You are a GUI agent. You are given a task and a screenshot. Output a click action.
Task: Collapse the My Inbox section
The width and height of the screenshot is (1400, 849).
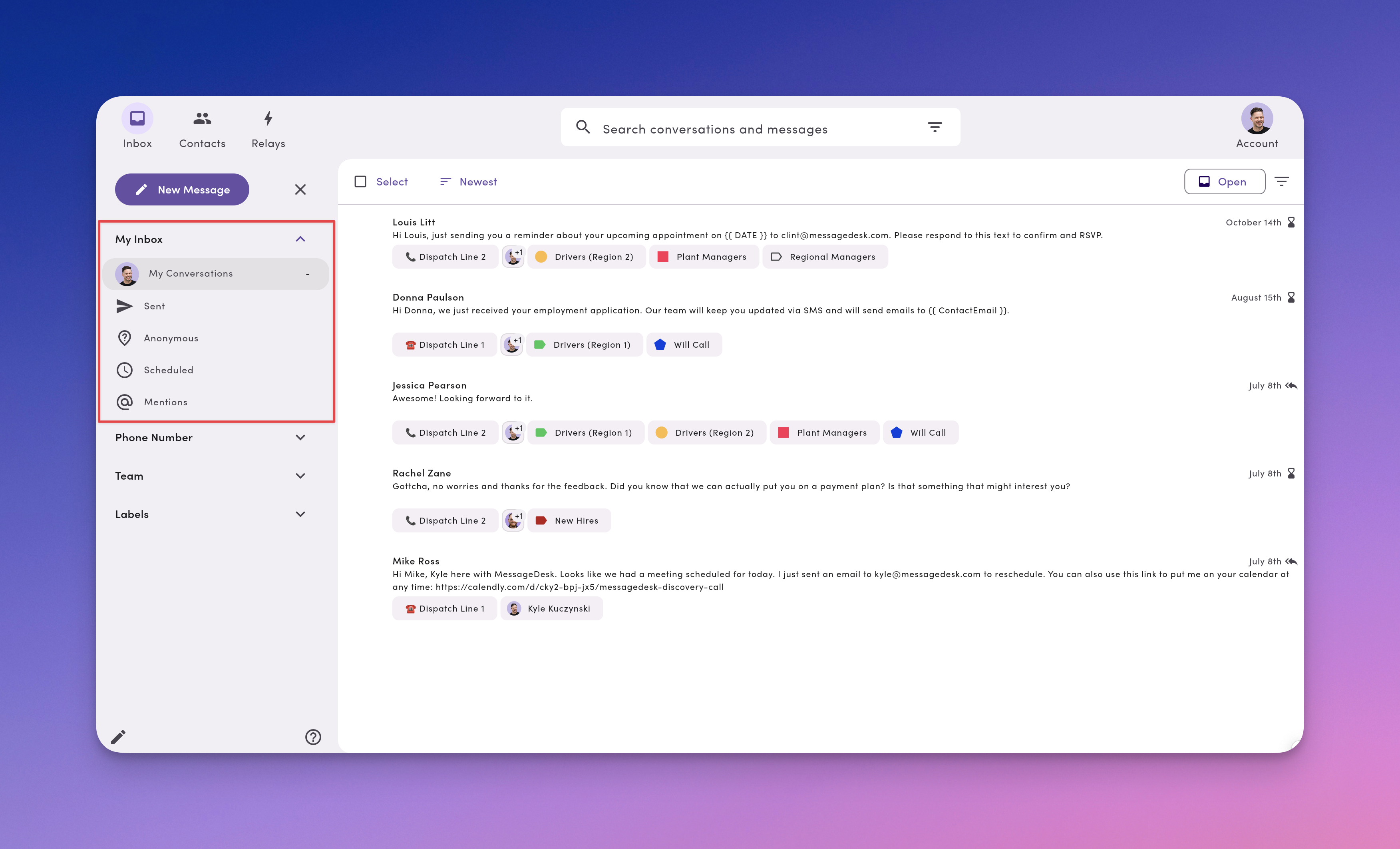[x=300, y=239]
